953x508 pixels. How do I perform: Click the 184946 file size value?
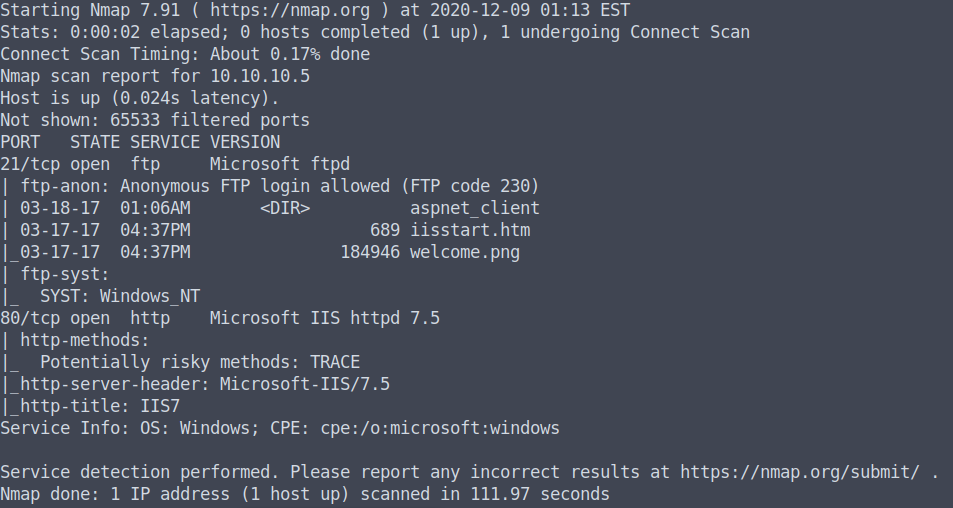369,252
